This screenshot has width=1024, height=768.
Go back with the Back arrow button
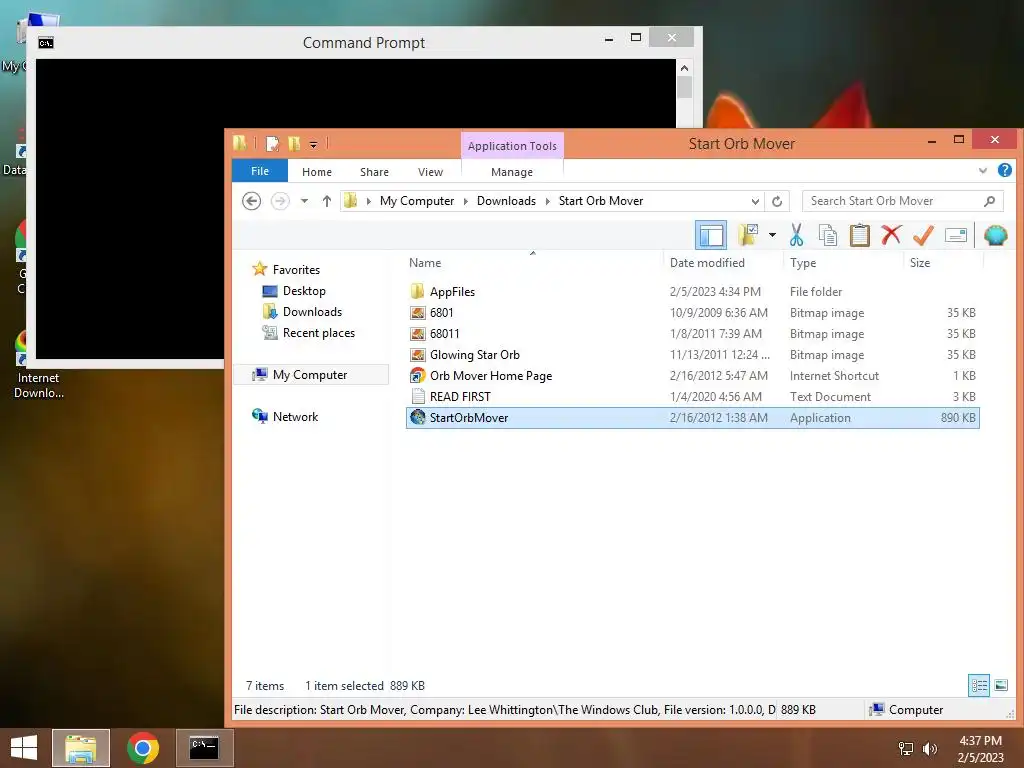(x=251, y=200)
